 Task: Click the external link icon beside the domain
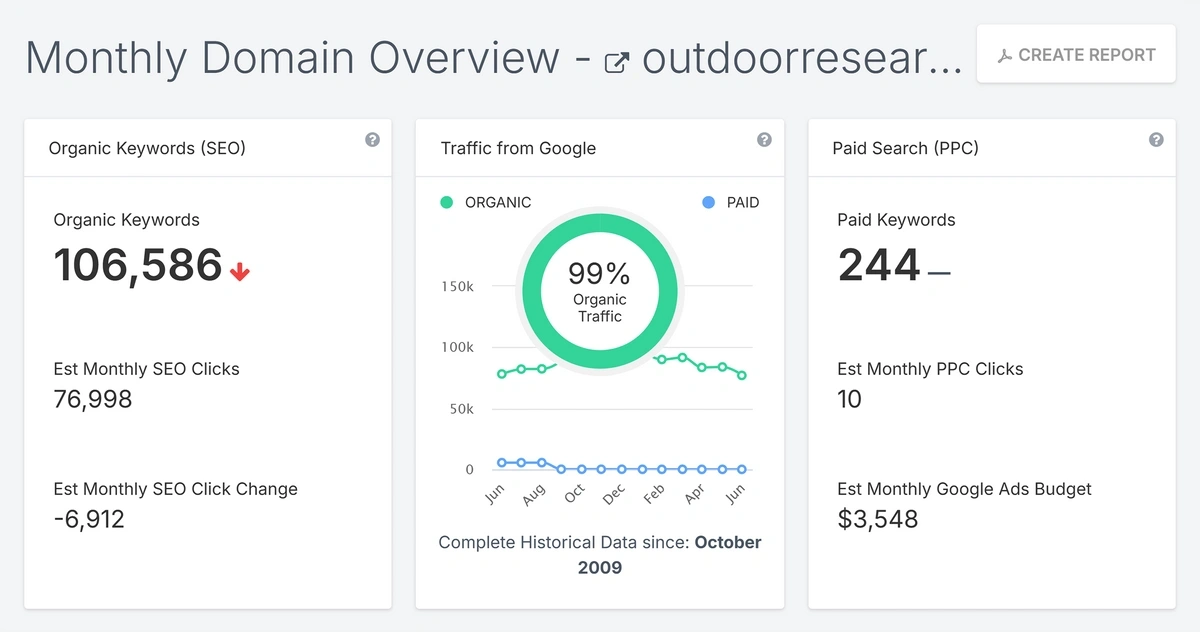tap(618, 64)
